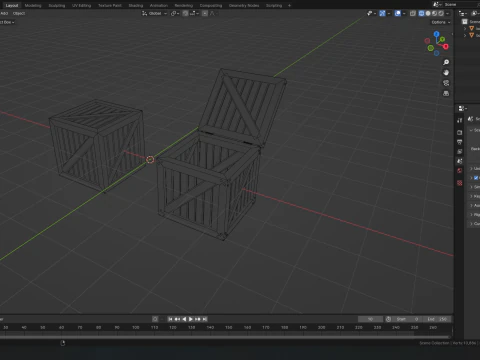Open the viewport Options dropdown

(x=441, y=22)
